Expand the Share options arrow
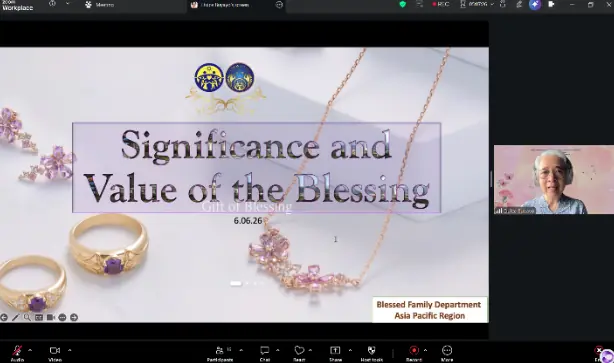 point(350,350)
